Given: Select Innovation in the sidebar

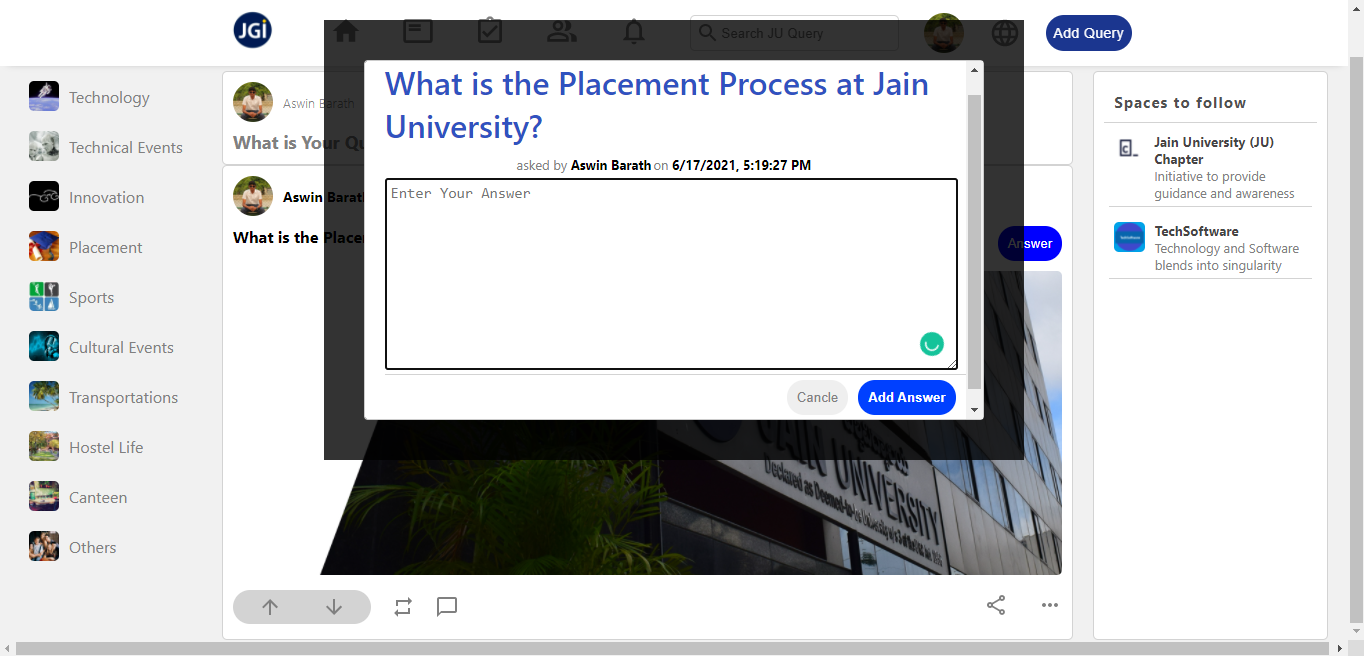Looking at the screenshot, I should point(106,198).
